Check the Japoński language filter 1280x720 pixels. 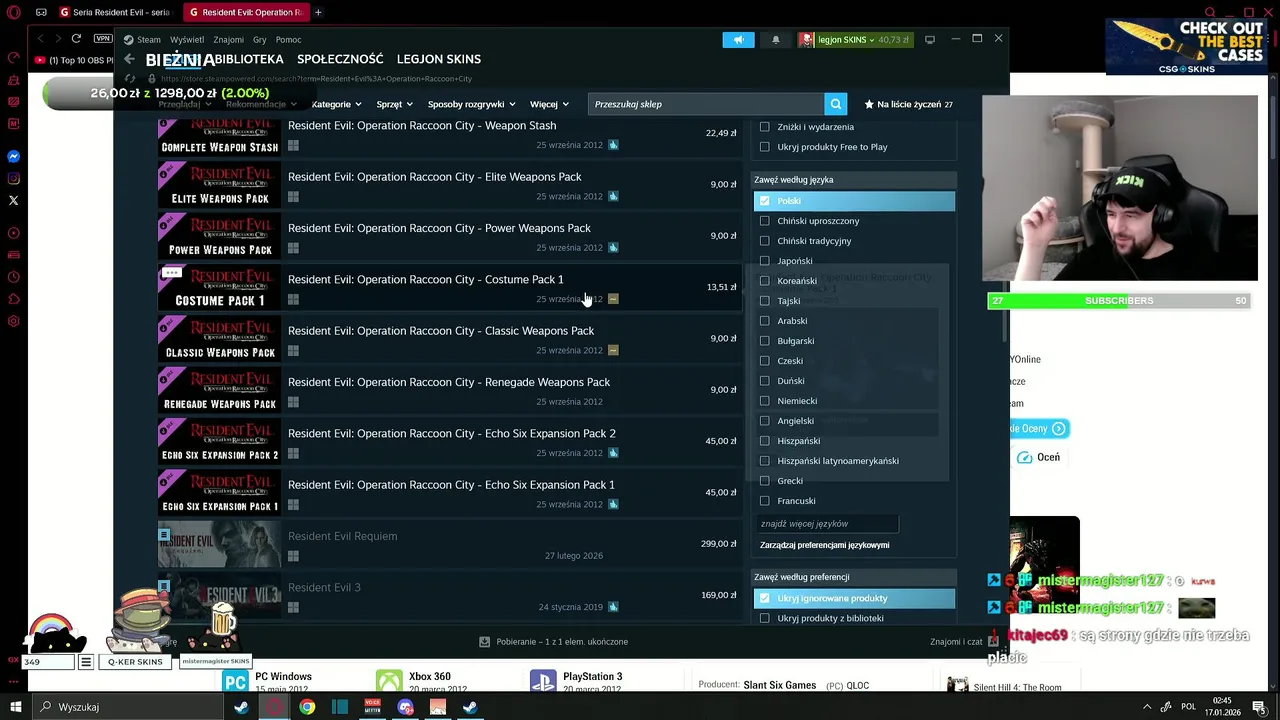tap(765, 261)
